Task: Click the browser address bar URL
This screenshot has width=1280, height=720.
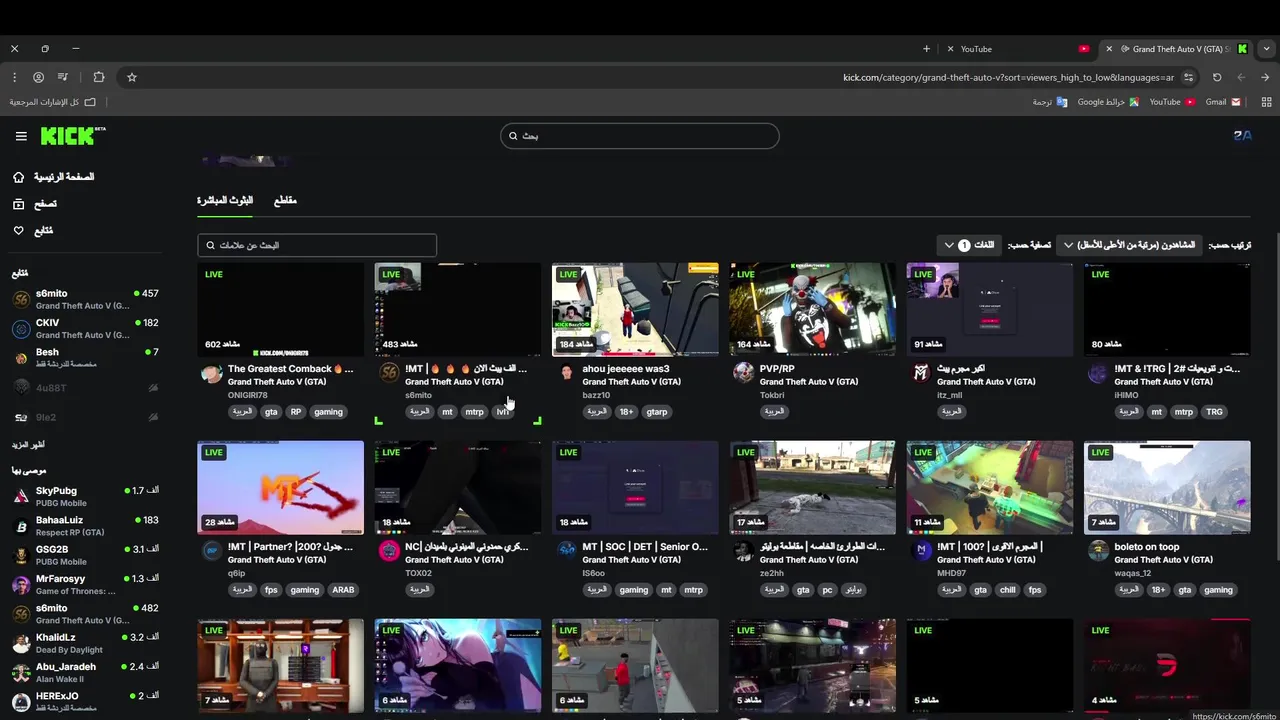Action: [1008, 77]
